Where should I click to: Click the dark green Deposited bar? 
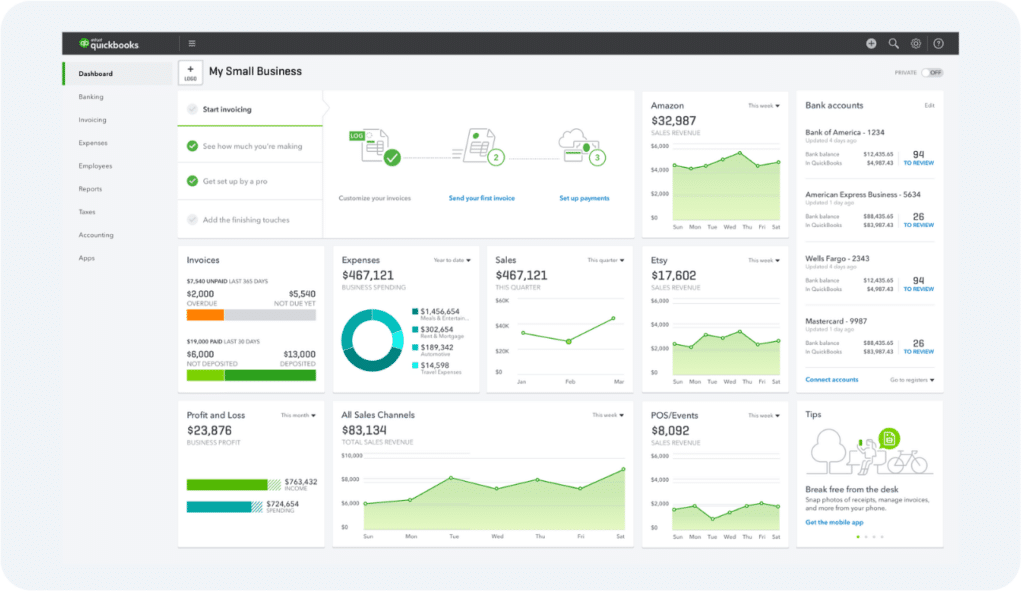point(270,375)
